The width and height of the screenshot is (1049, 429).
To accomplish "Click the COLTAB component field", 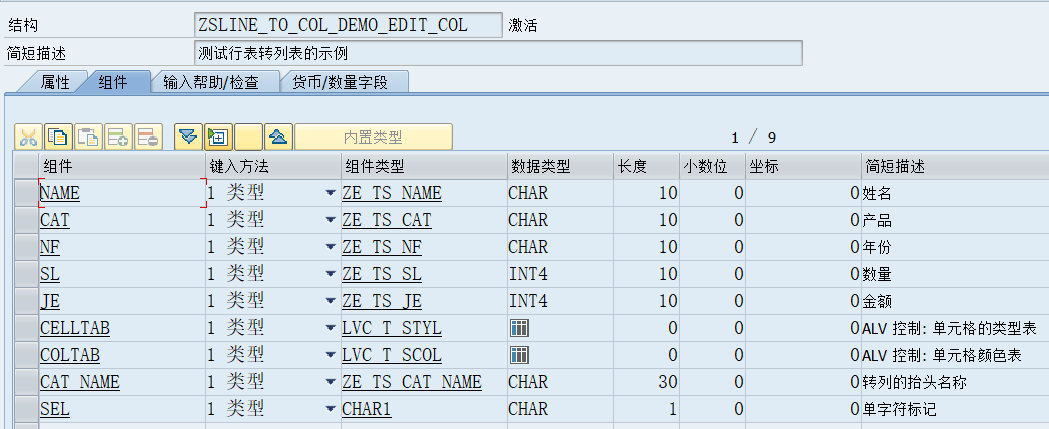I will (x=122, y=355).
